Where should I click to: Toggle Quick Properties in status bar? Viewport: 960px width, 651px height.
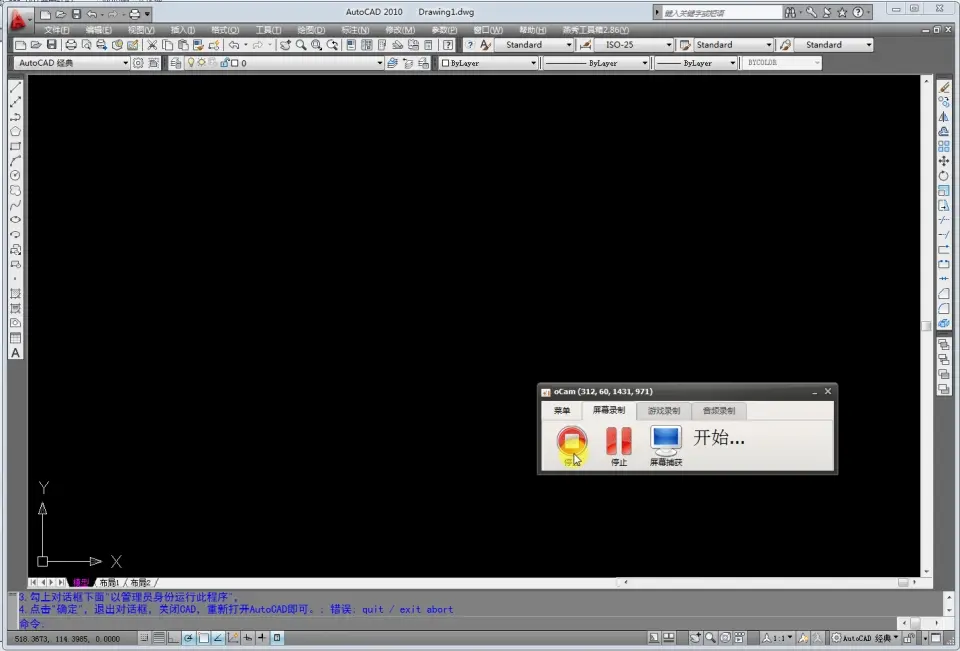(x=277, y=638)
